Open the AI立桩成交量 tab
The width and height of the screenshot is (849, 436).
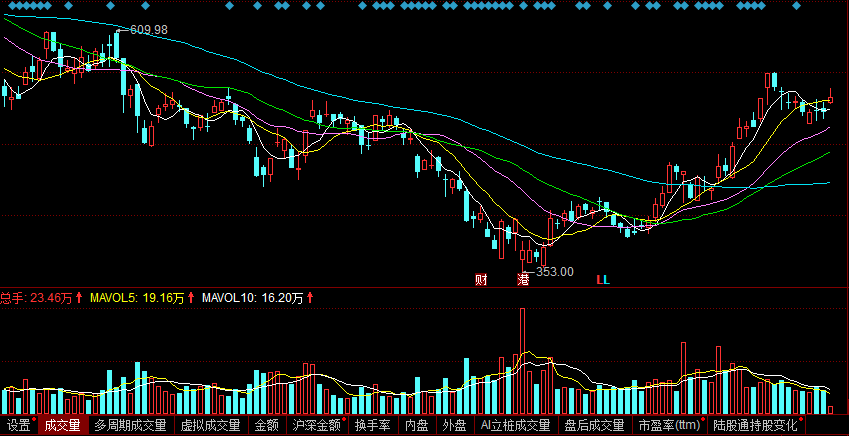click(x=515, y=425)
